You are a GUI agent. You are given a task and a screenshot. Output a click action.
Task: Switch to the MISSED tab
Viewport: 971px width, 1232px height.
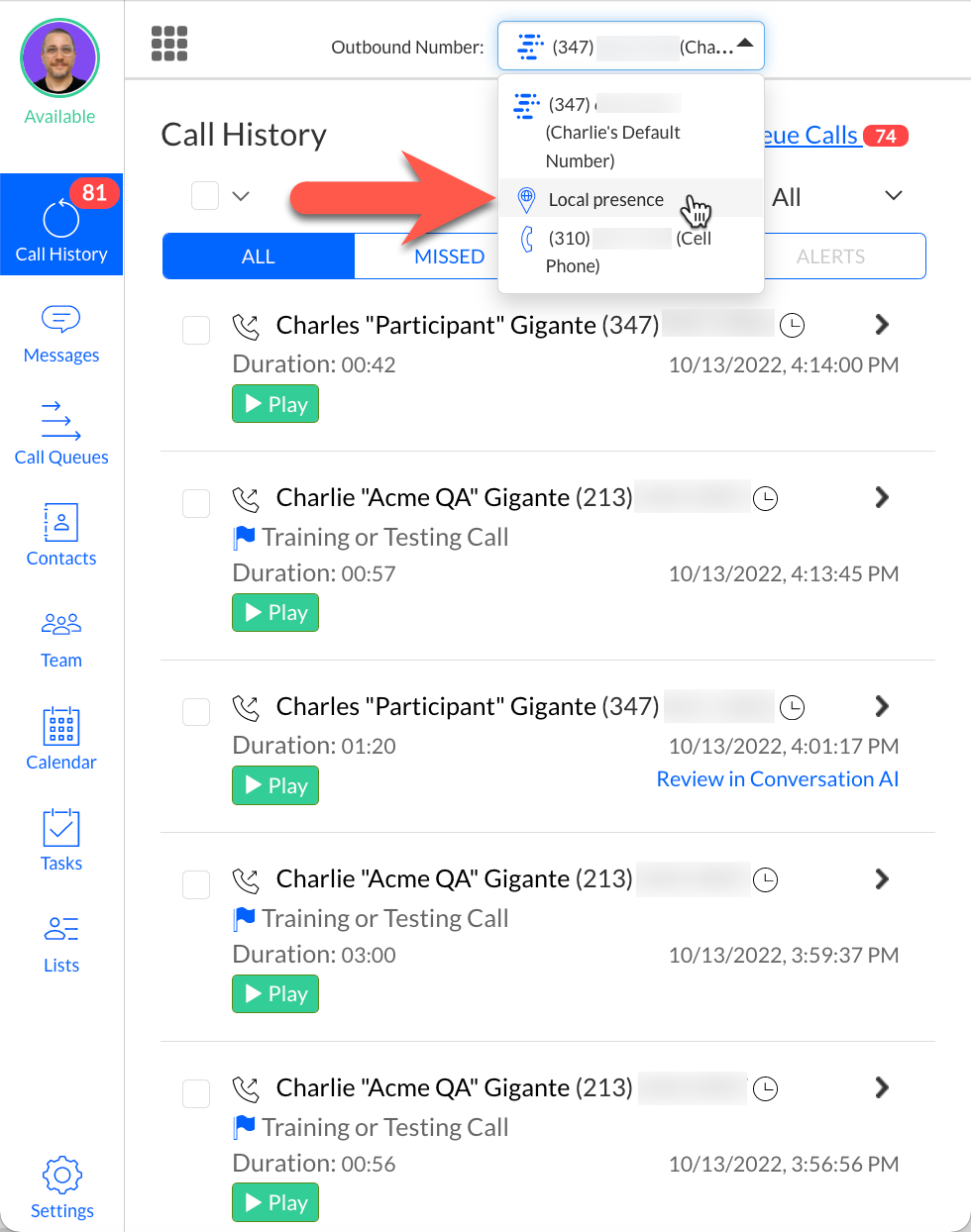coord(449,257)
